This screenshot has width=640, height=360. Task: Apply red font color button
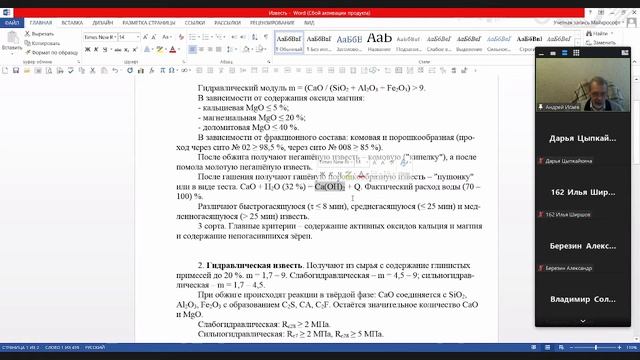point(173,49)
